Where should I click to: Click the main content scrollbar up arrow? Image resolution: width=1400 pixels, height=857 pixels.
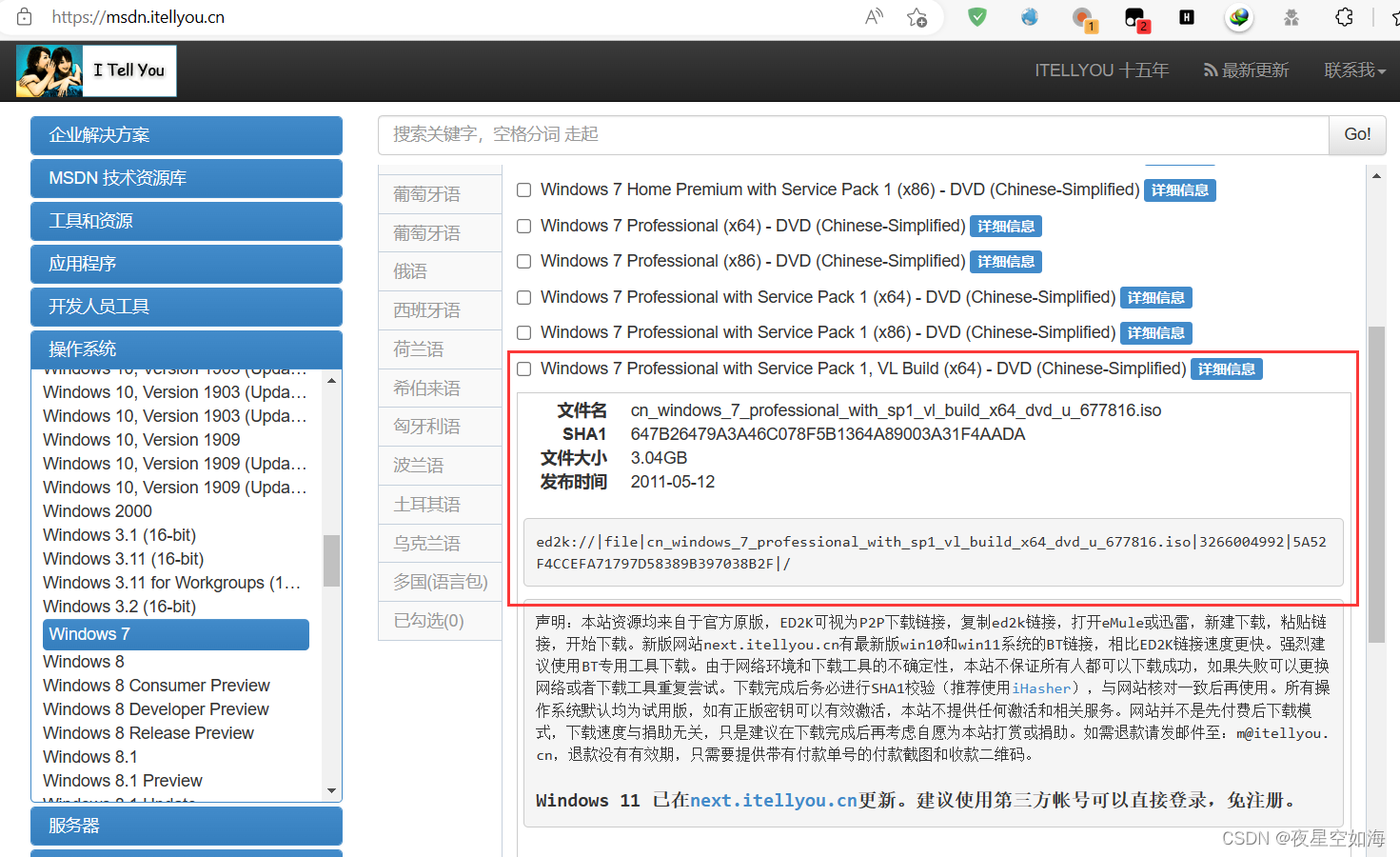tap(1376, 176)
